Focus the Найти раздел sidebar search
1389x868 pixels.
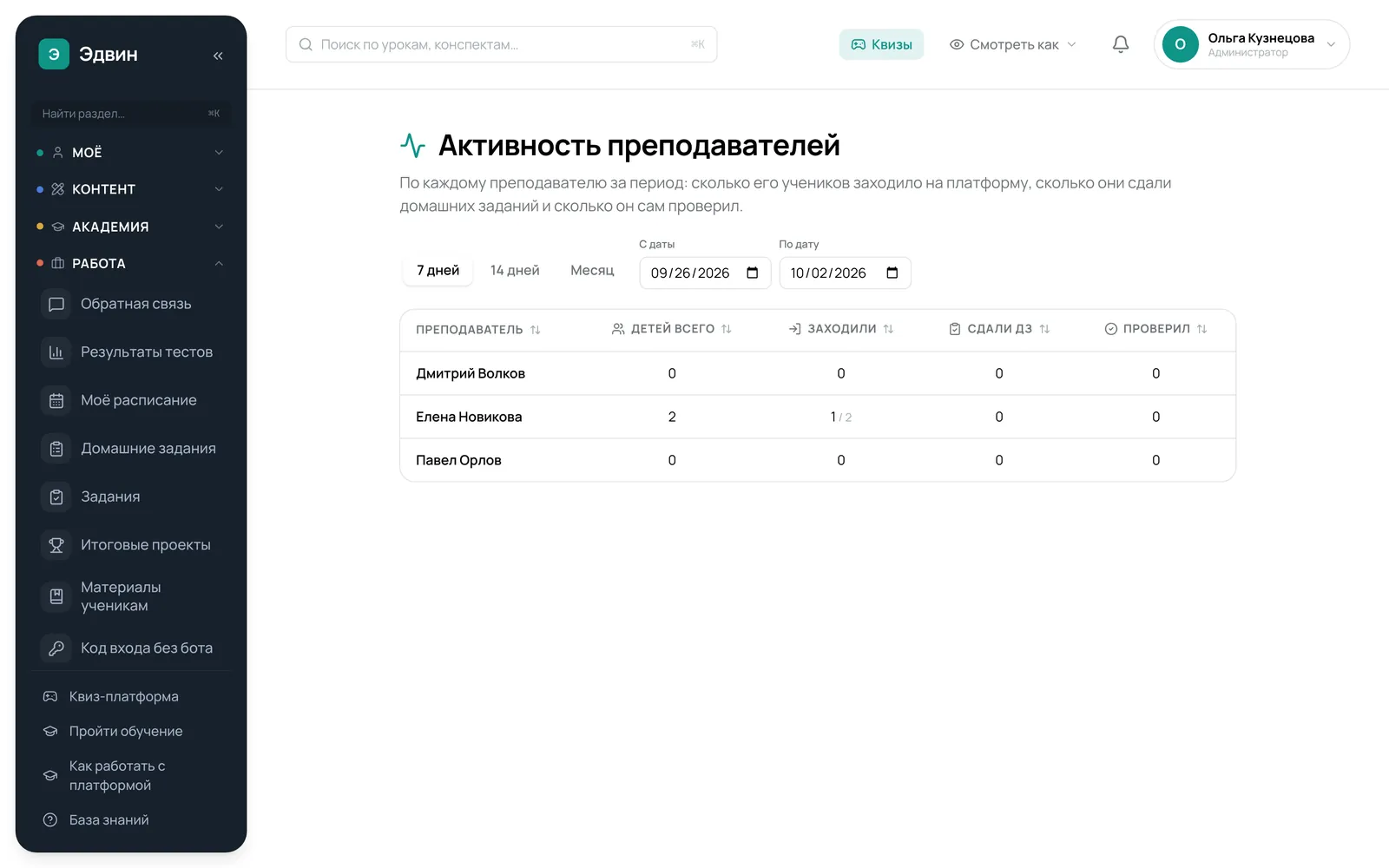[x=130, y=114]
